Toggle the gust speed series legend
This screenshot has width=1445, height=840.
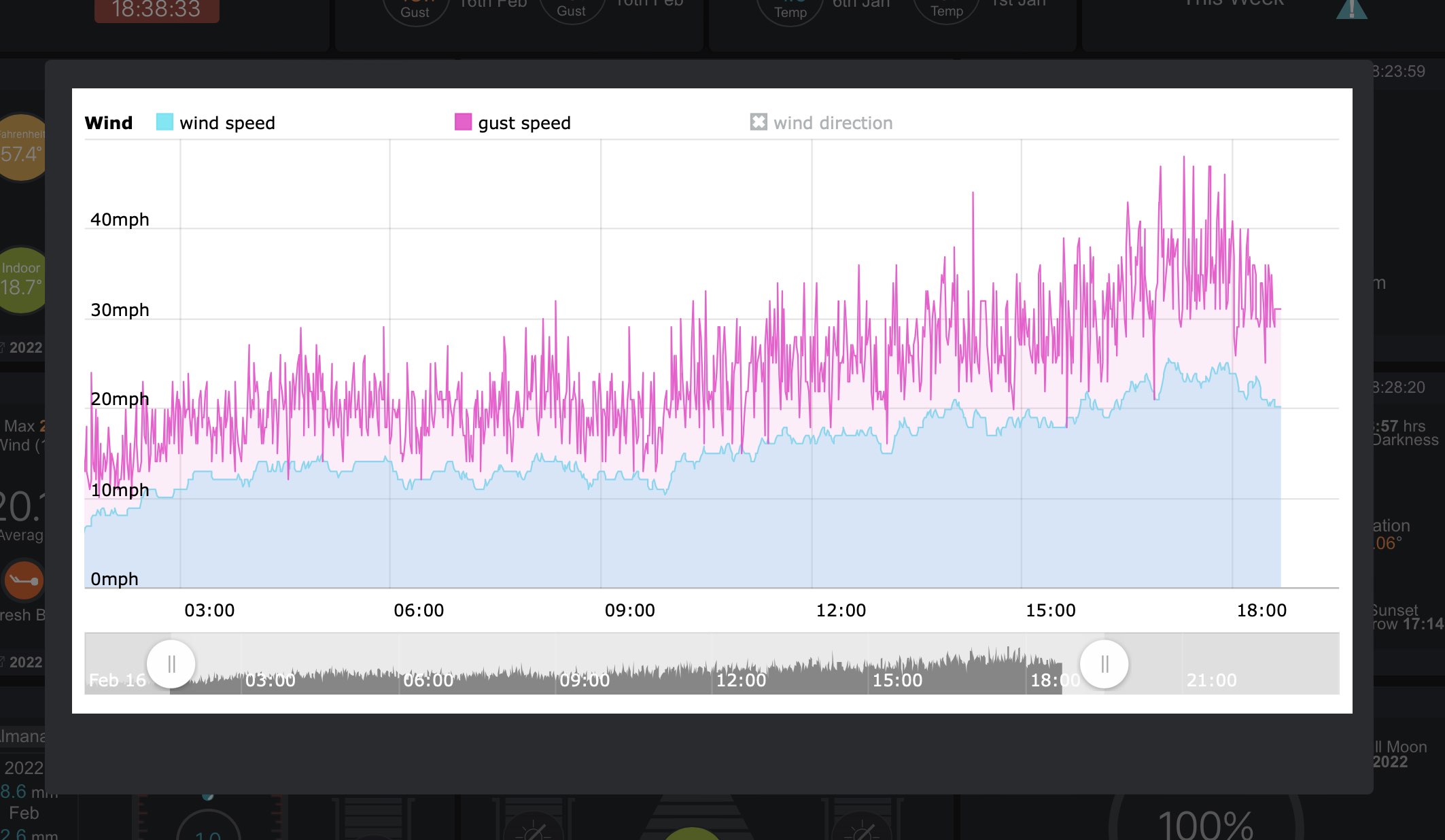coord(523,123)
